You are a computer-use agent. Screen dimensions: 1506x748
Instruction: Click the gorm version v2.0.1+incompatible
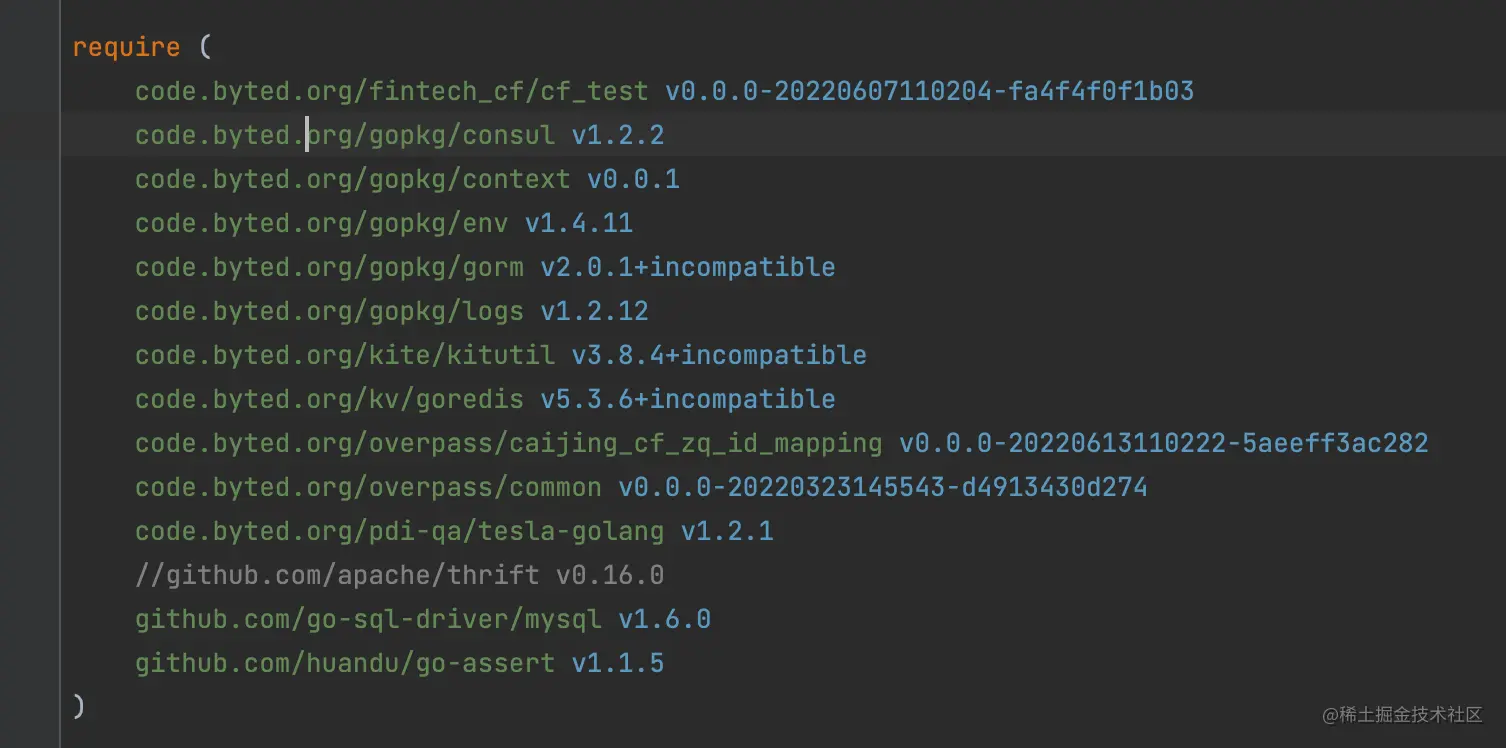(688, 267)
